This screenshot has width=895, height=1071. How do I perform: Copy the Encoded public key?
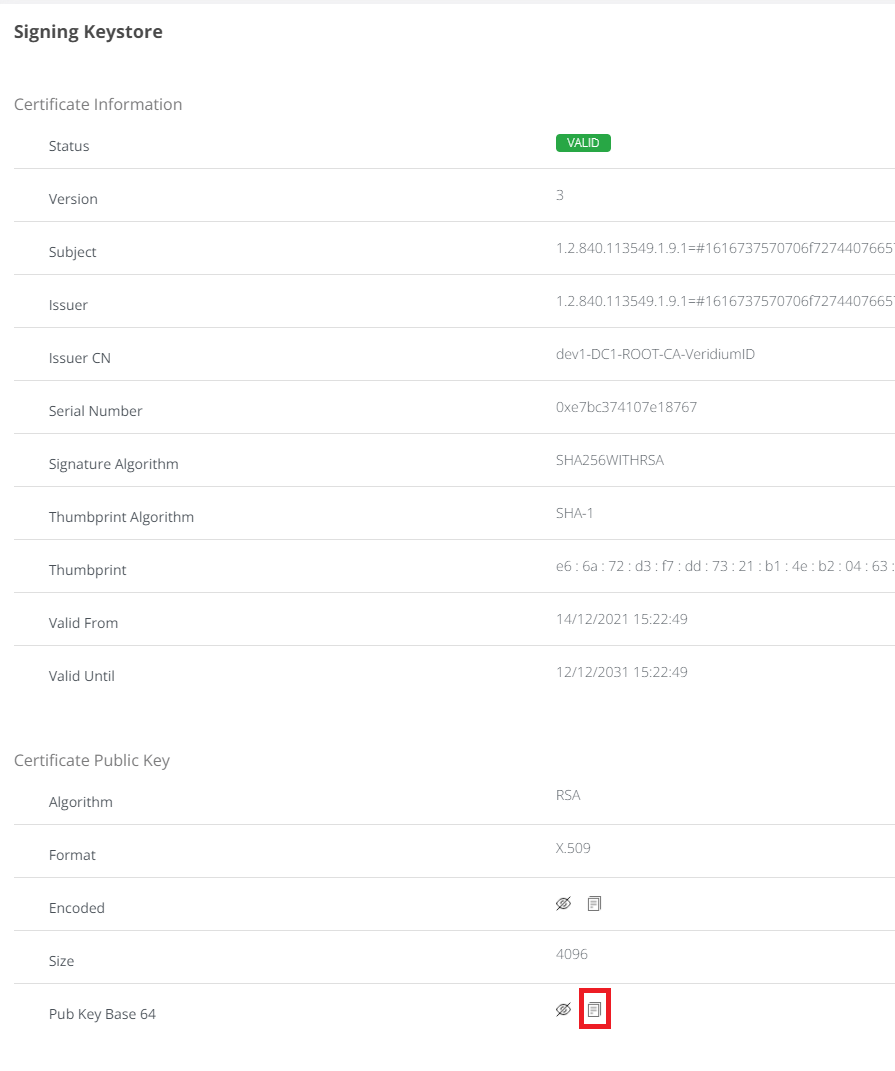pos(594,904)
